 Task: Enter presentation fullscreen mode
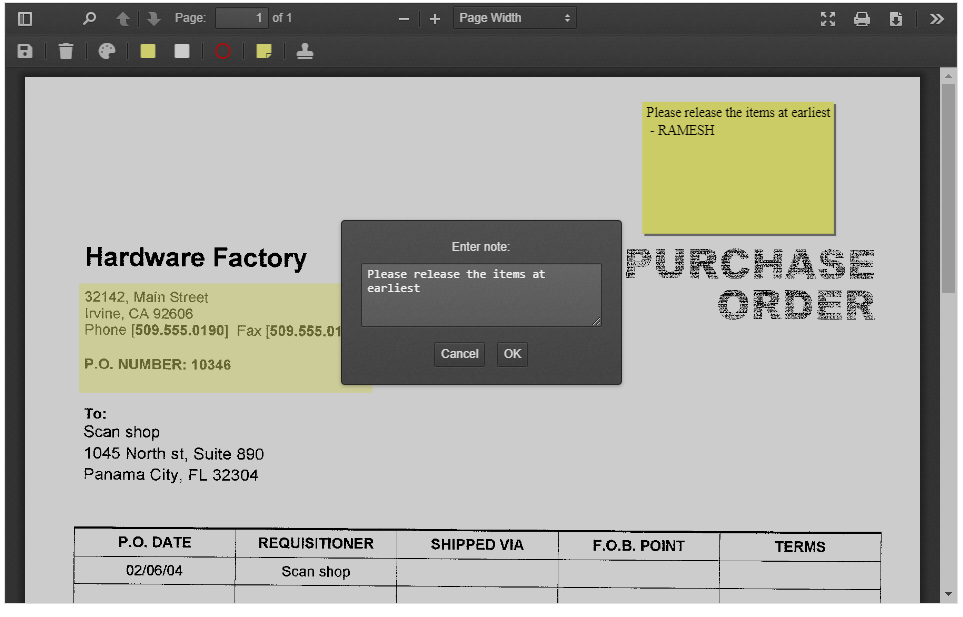click(x=827, y=18)
